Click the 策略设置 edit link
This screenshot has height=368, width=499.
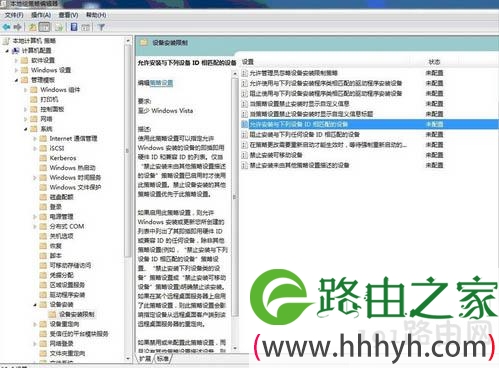[x=161, y=83]
